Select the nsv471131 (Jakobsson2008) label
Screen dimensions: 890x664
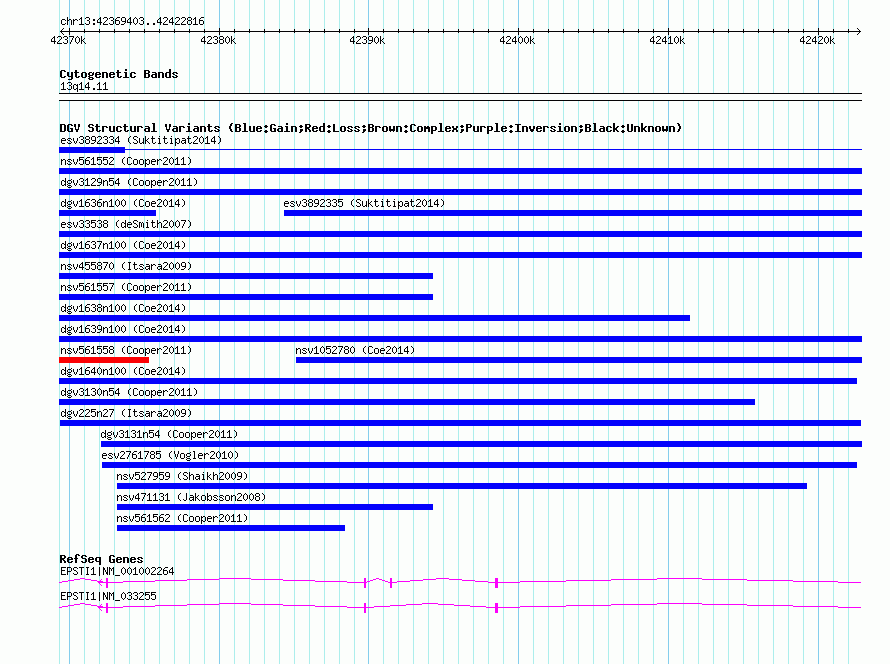[191, 497]
